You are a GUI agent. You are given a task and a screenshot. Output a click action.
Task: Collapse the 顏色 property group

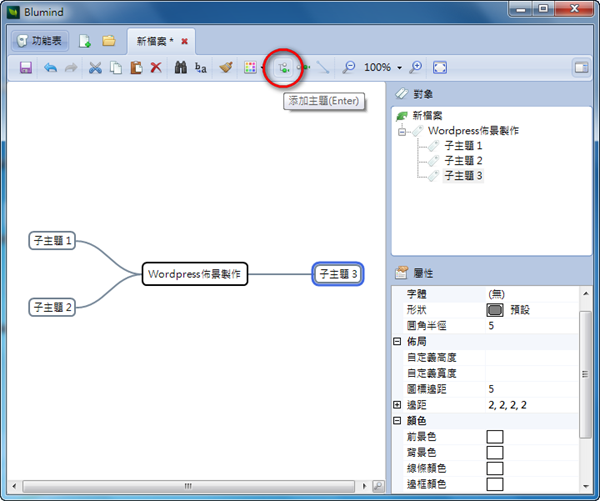click(397, 421)
